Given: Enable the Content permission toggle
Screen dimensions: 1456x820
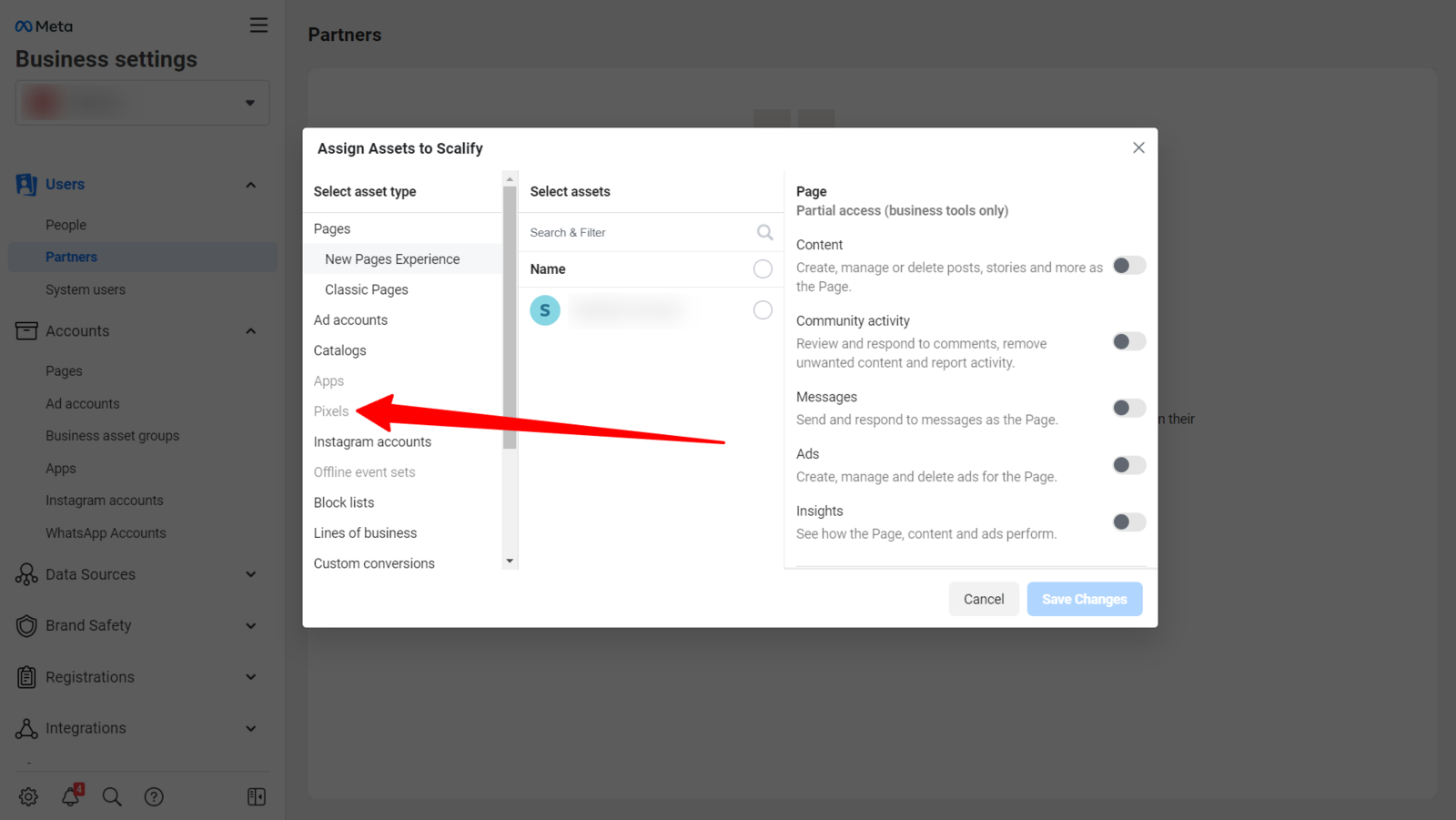Looking at the screenshot, I should click(x=1128, y=266).
